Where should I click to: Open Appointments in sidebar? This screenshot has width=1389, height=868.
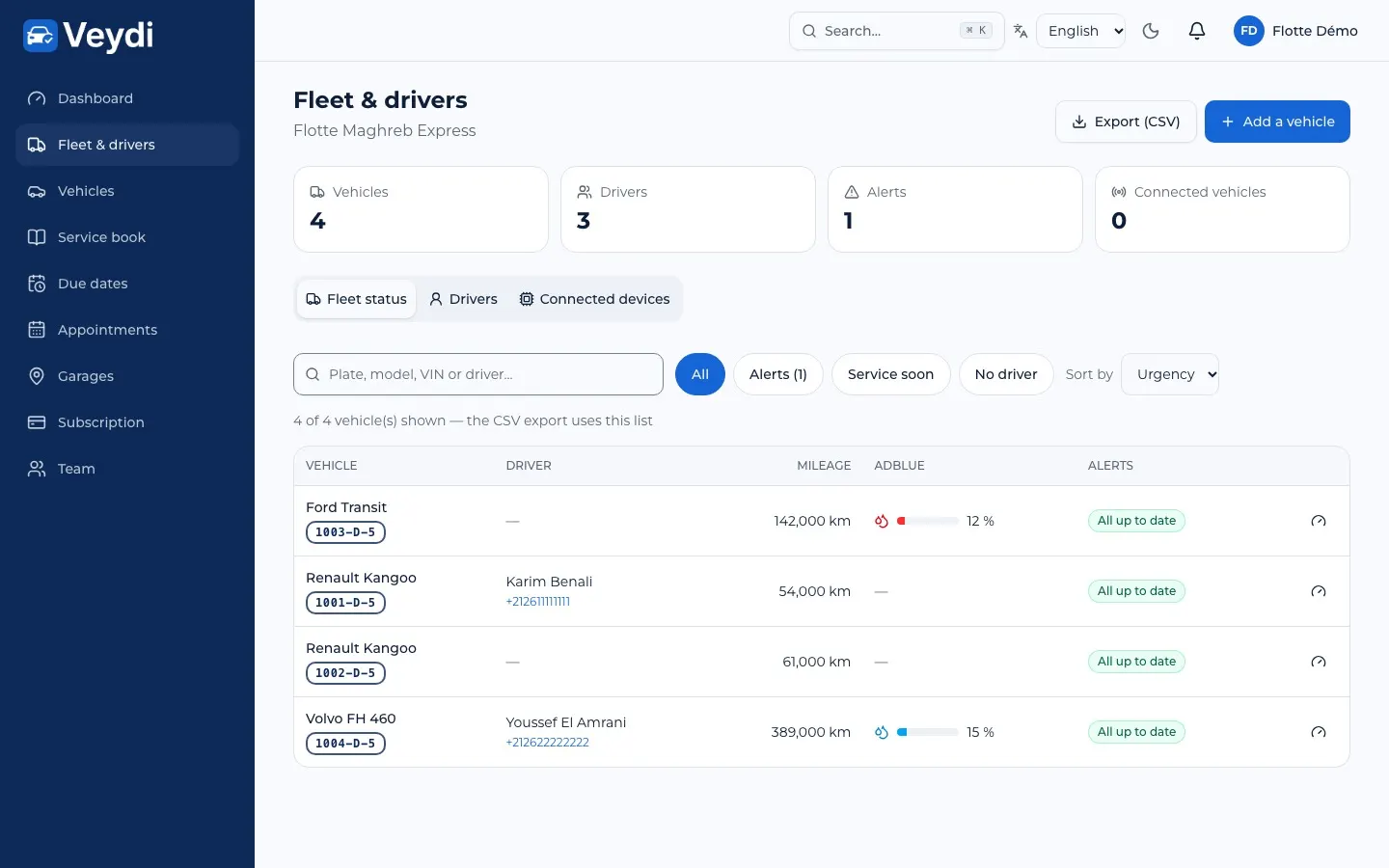[x=127, y=330]
